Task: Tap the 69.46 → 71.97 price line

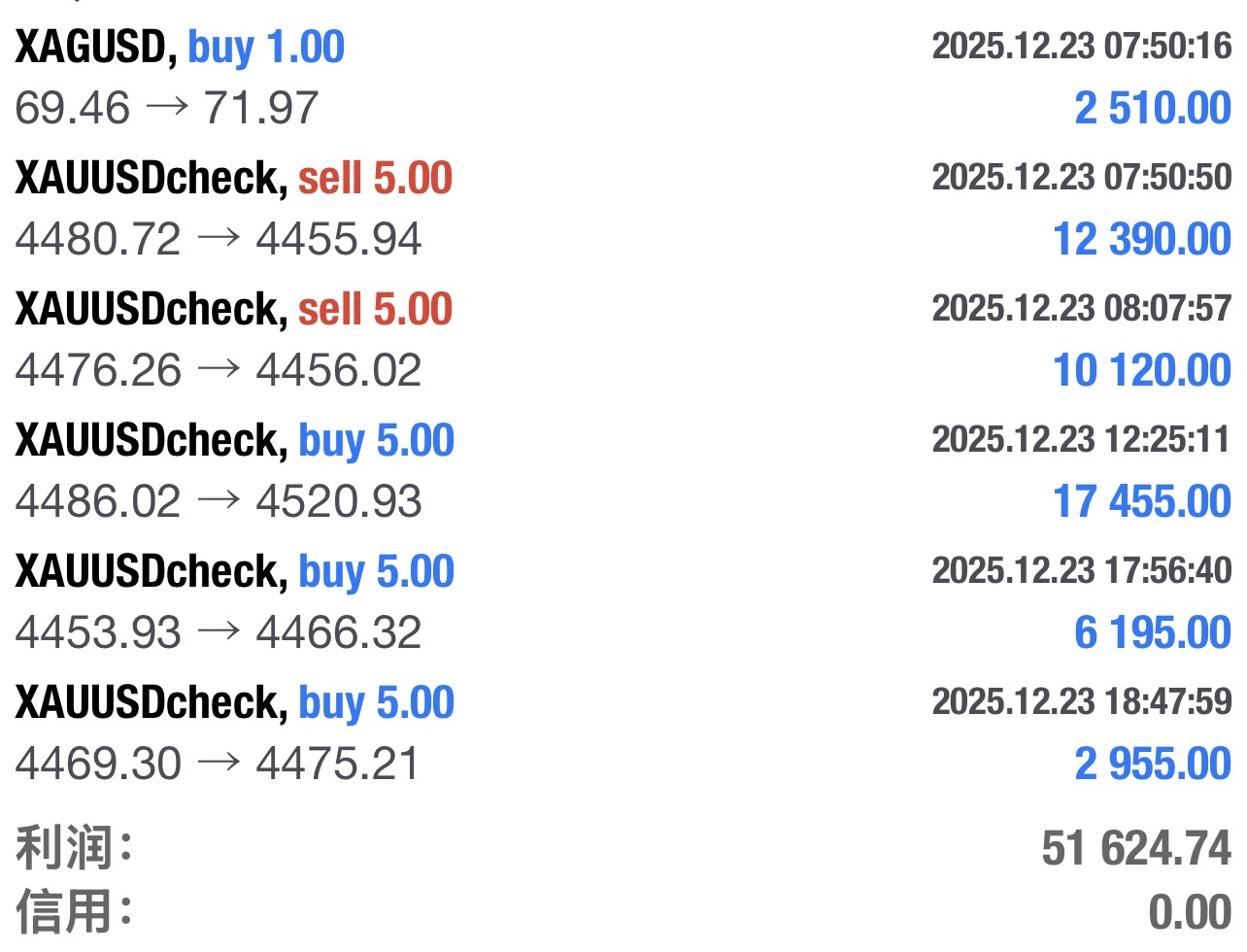Action: (x=166, y=108)
